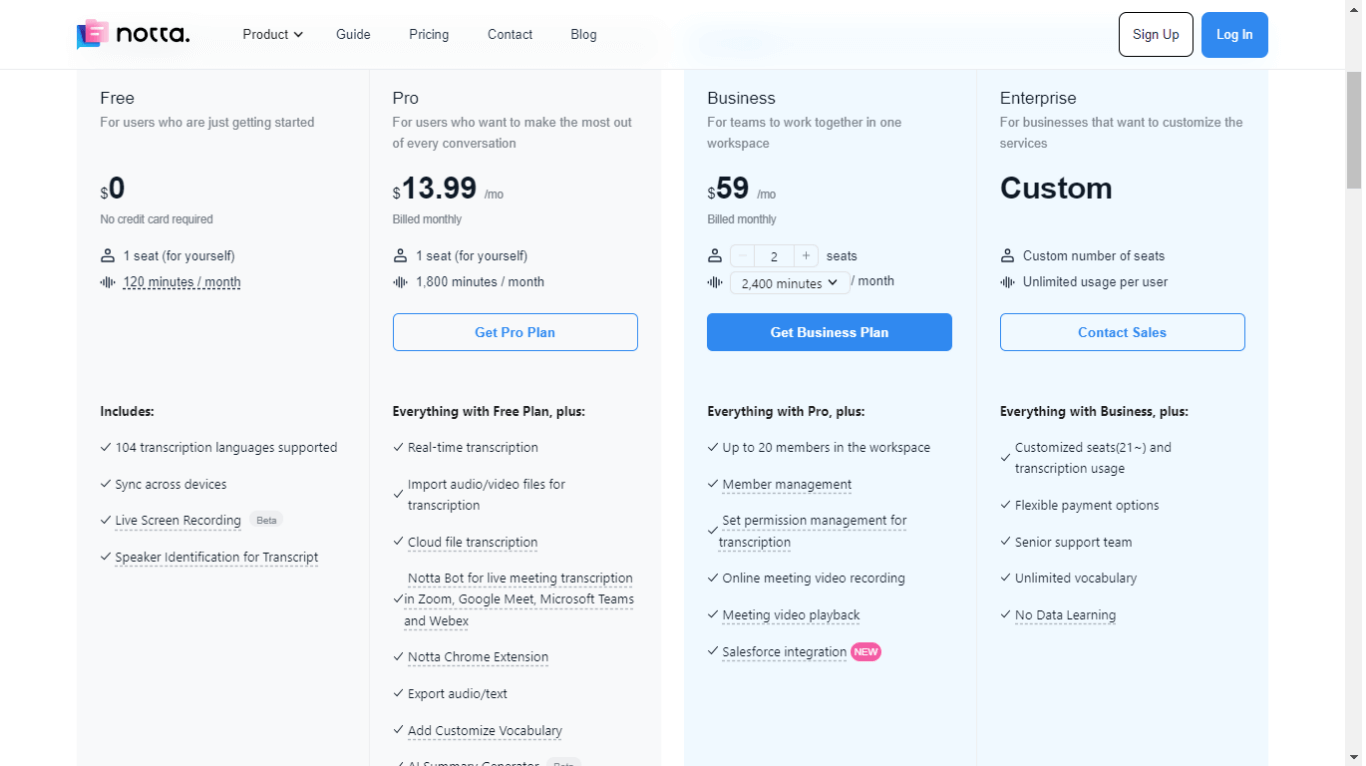Click Get Pro Plan button
1366x766 pixels.
click(x=515, y=332)
